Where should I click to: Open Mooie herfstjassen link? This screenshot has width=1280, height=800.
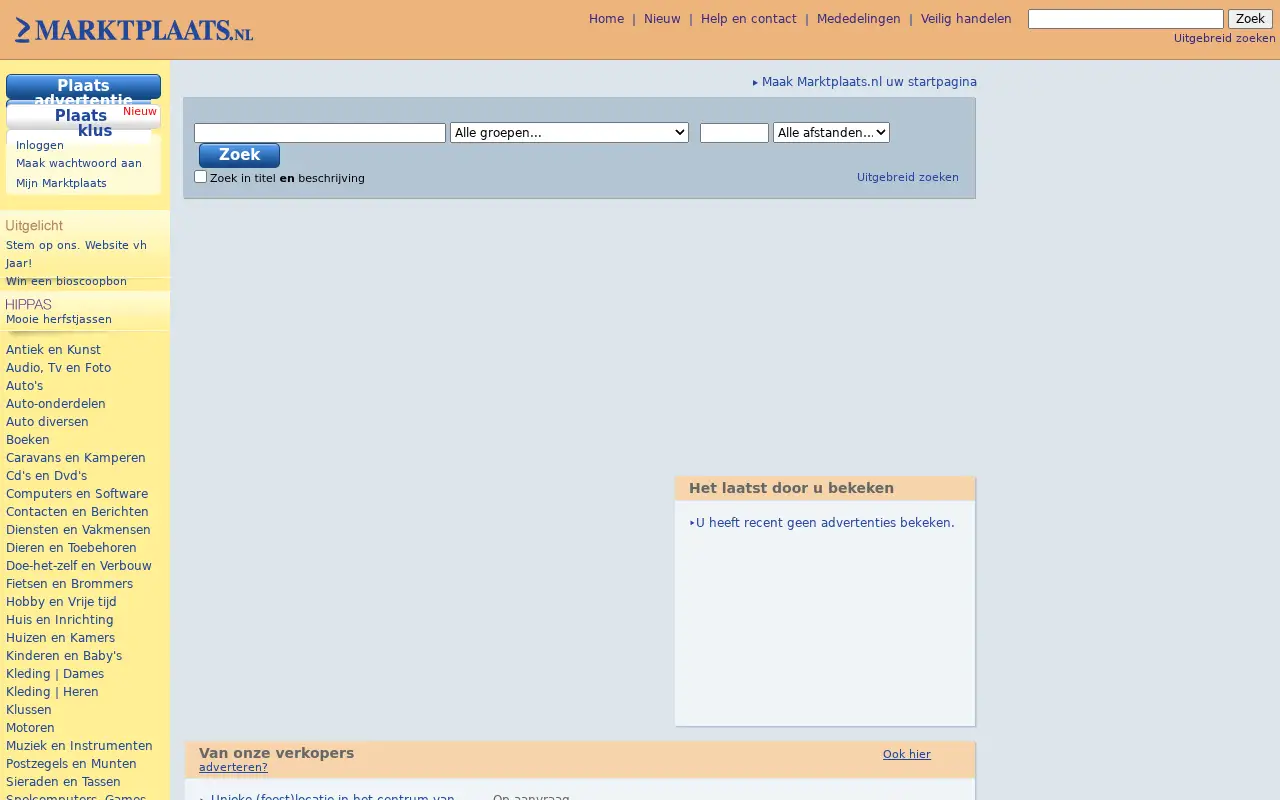pos(59,319)
